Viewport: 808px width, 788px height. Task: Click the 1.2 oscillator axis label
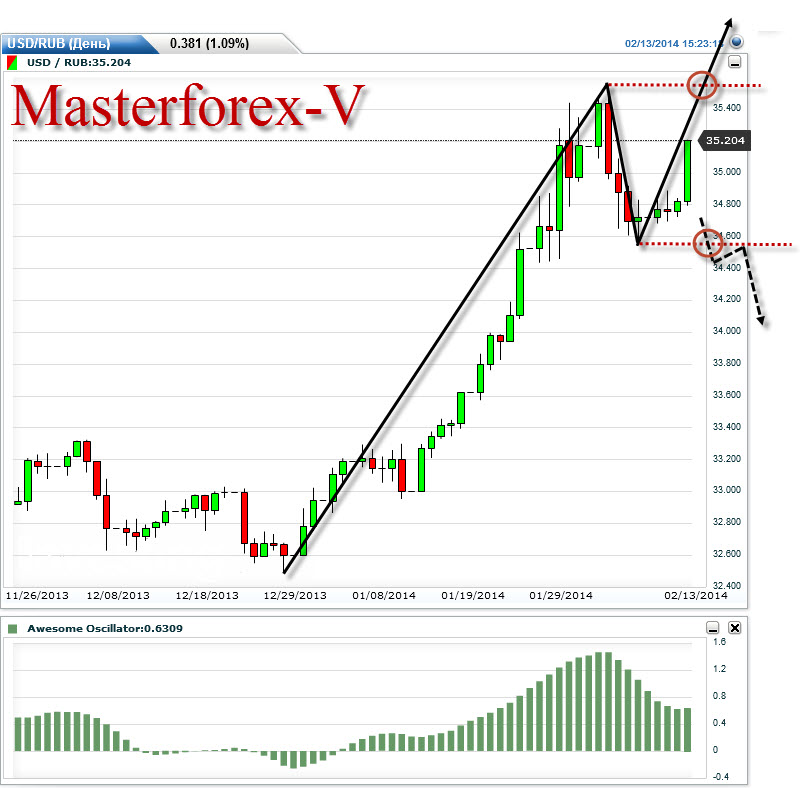[719, 669]
